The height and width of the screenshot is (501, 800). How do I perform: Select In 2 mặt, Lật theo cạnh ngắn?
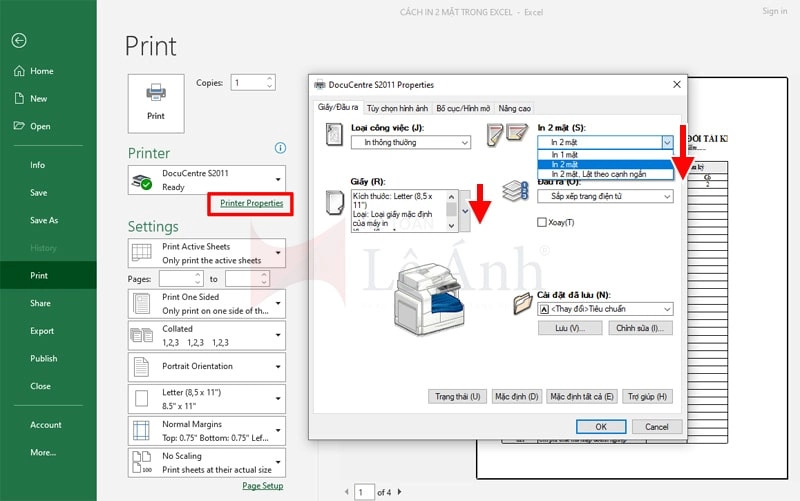[x=605, y=174]
